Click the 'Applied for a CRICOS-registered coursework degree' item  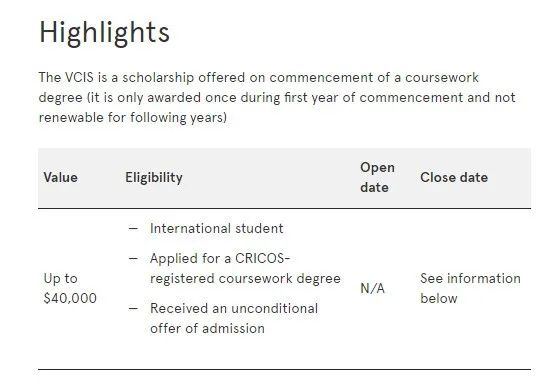pyautogui.click(x=245, y=268)
